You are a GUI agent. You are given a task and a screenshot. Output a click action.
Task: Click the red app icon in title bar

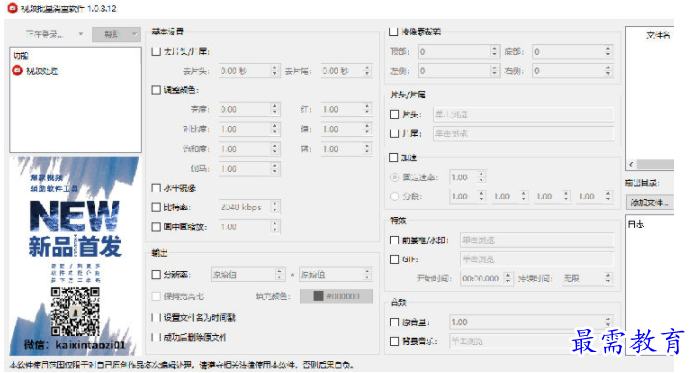pyautogui.click(x=13, y=8)
